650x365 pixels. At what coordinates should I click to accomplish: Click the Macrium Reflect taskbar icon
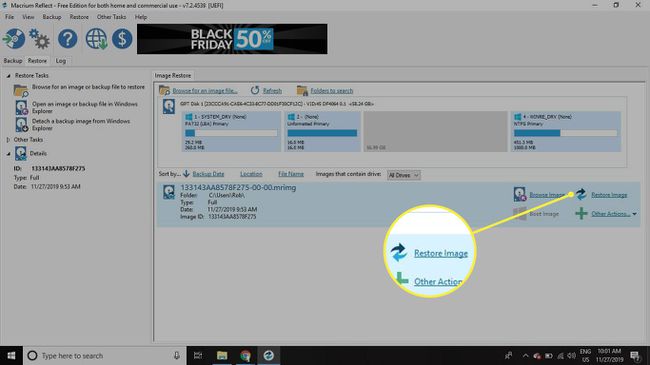[x=269, y=355]
